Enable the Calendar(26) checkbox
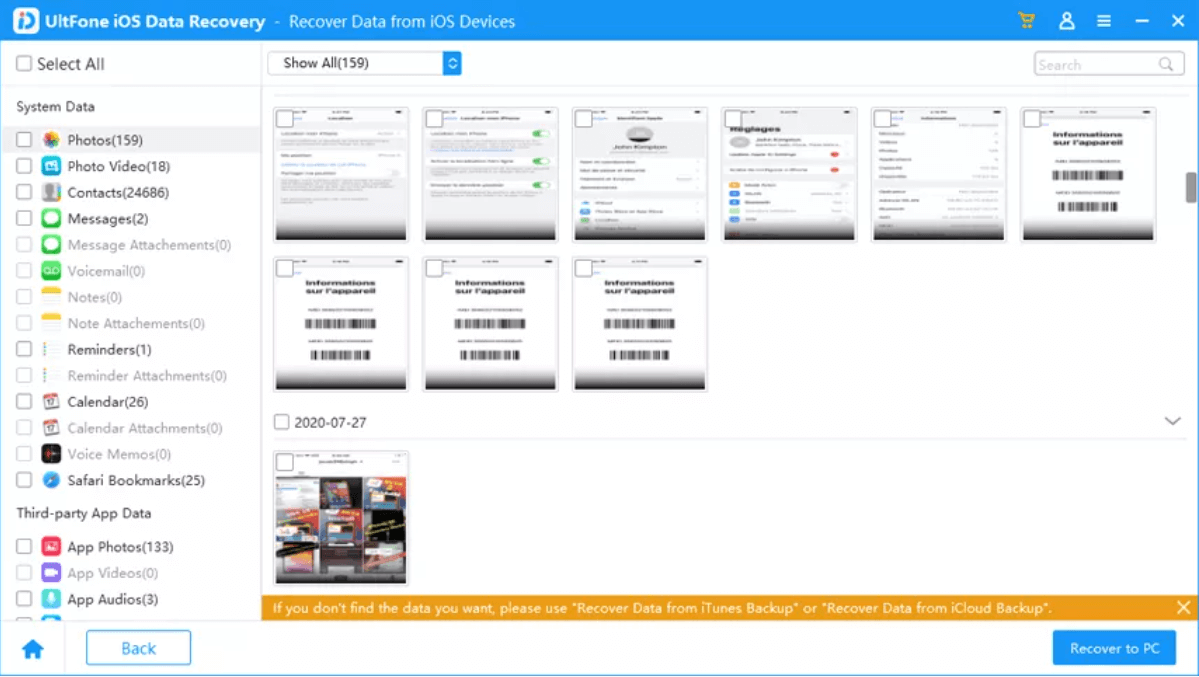 pyautogui.click(x=22, y=401)
